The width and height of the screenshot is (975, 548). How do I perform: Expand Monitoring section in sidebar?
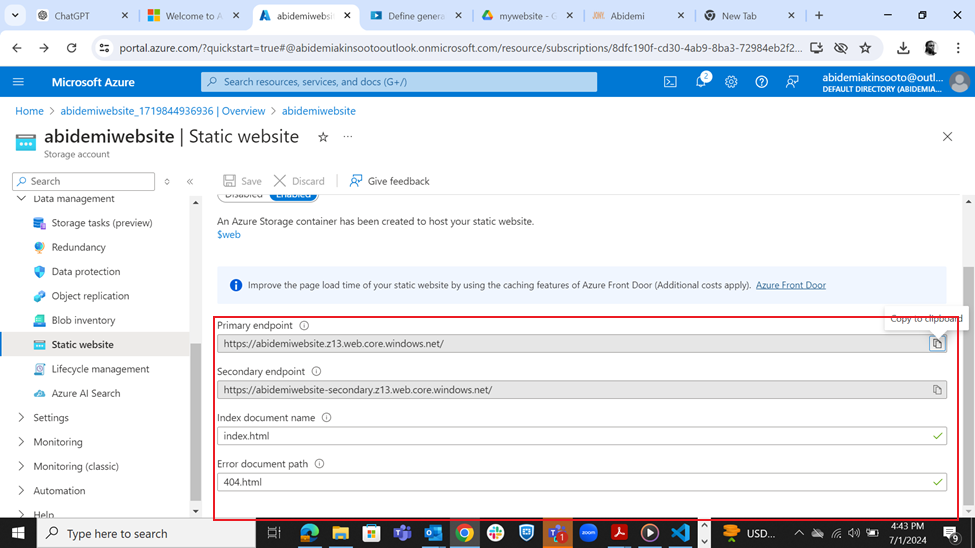(x=21, y=442)
